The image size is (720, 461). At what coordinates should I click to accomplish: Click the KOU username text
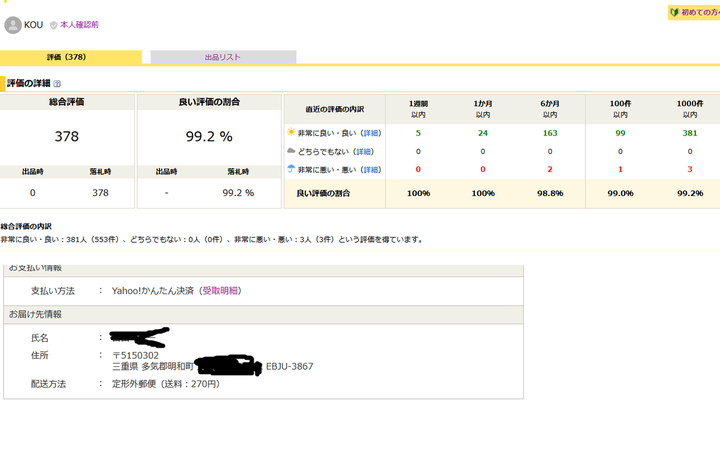(33, 25)
